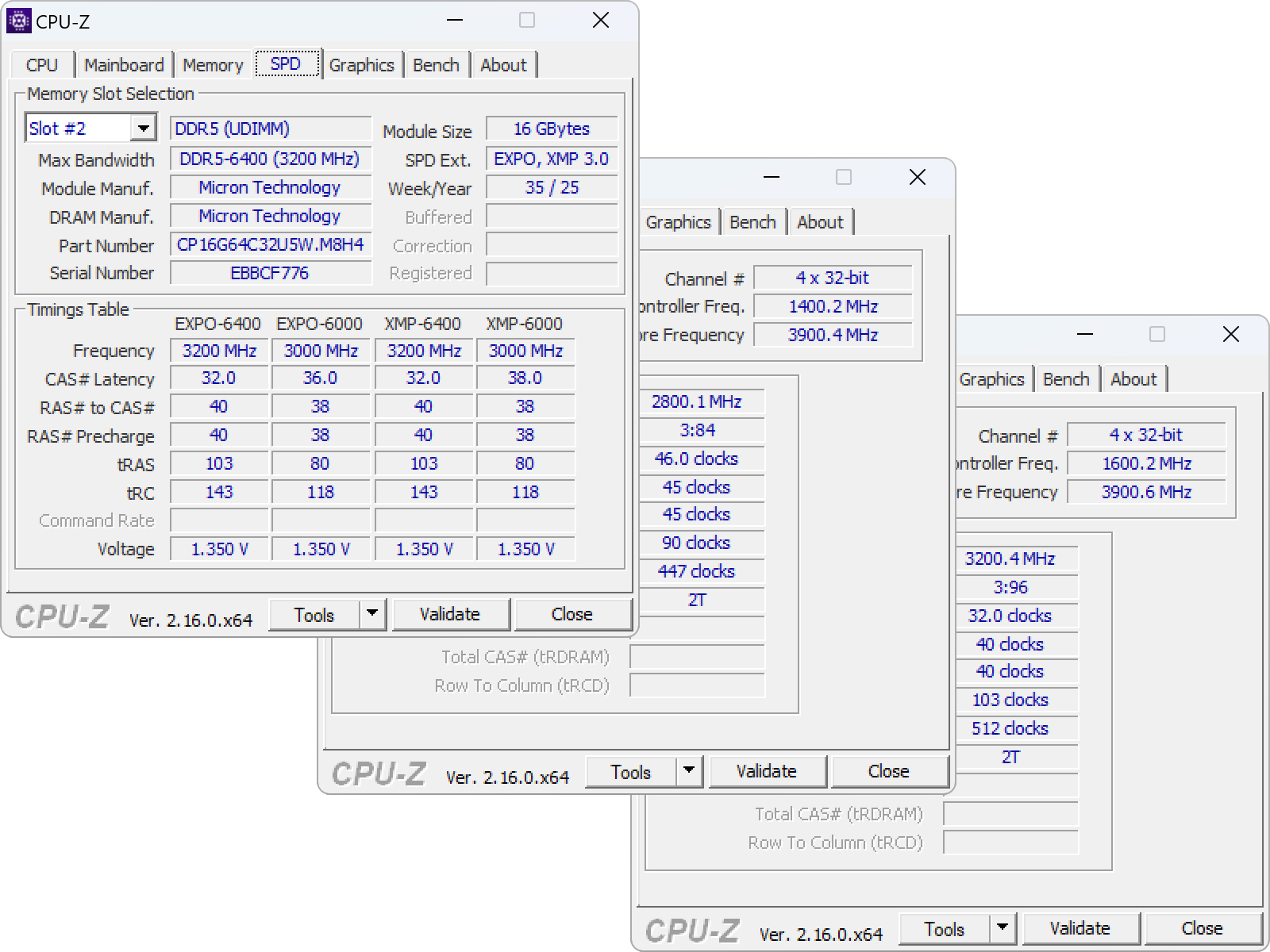Minimize the window showing 3200.4 MHz
1270x952 pixels.
click(1085, 335)
